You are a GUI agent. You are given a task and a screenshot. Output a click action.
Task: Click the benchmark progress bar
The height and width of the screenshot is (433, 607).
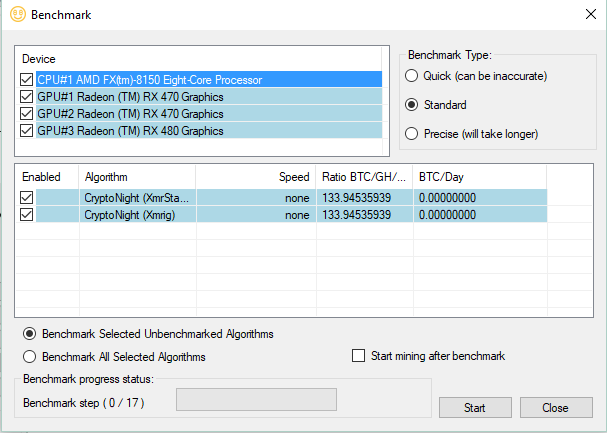(x=256, y=399)
